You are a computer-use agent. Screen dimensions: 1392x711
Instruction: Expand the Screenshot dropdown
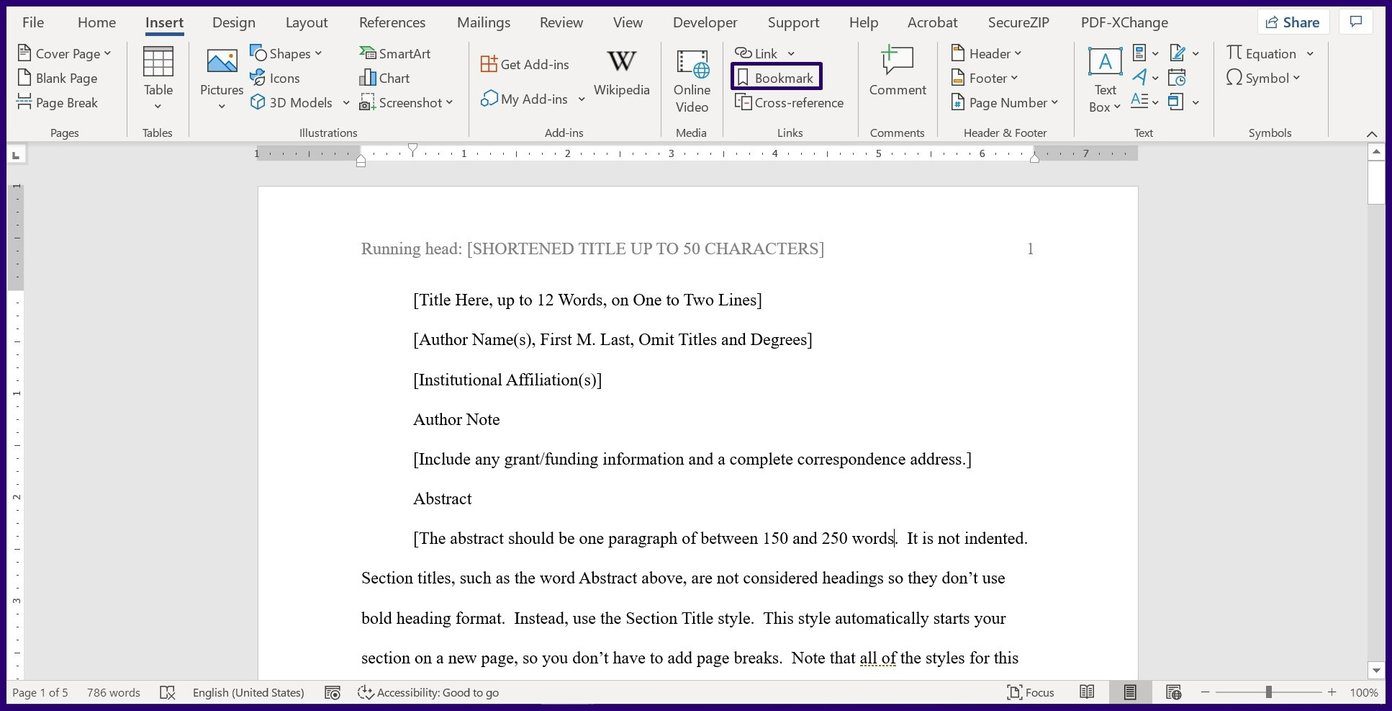[449, 102]
